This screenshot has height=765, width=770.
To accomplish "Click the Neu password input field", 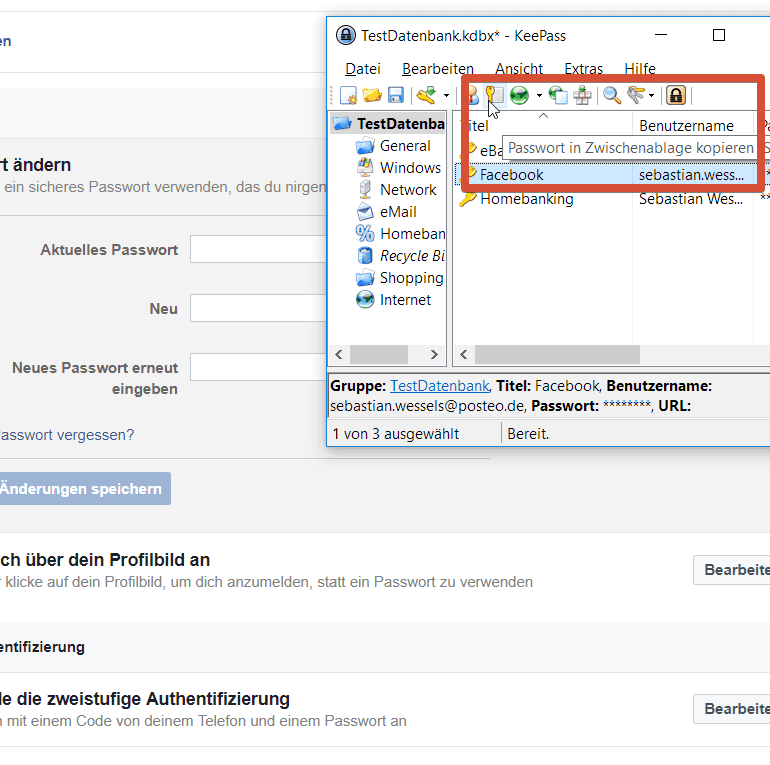I will [x=258, y=308].
